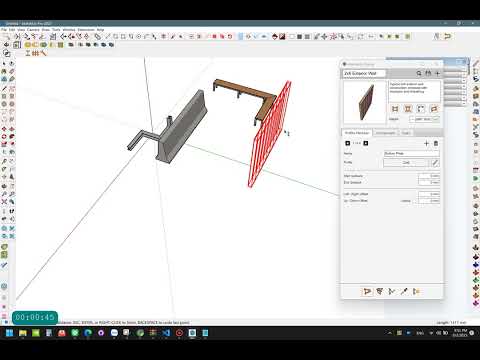Activate the Orbit tool

coord(4,186)
